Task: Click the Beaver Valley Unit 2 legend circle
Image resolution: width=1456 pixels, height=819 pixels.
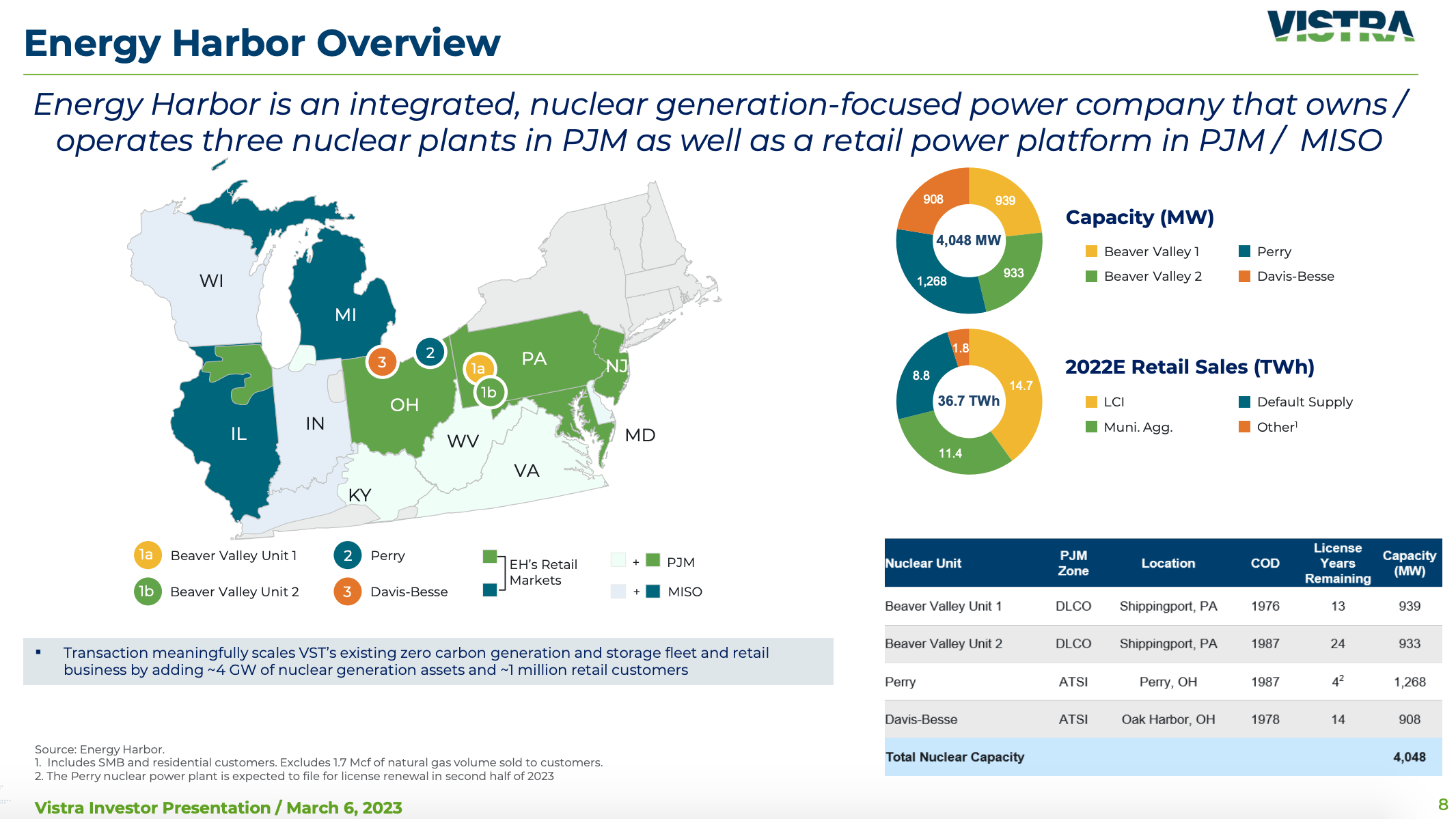Action: pyautogui.click(x=147, y=591)
